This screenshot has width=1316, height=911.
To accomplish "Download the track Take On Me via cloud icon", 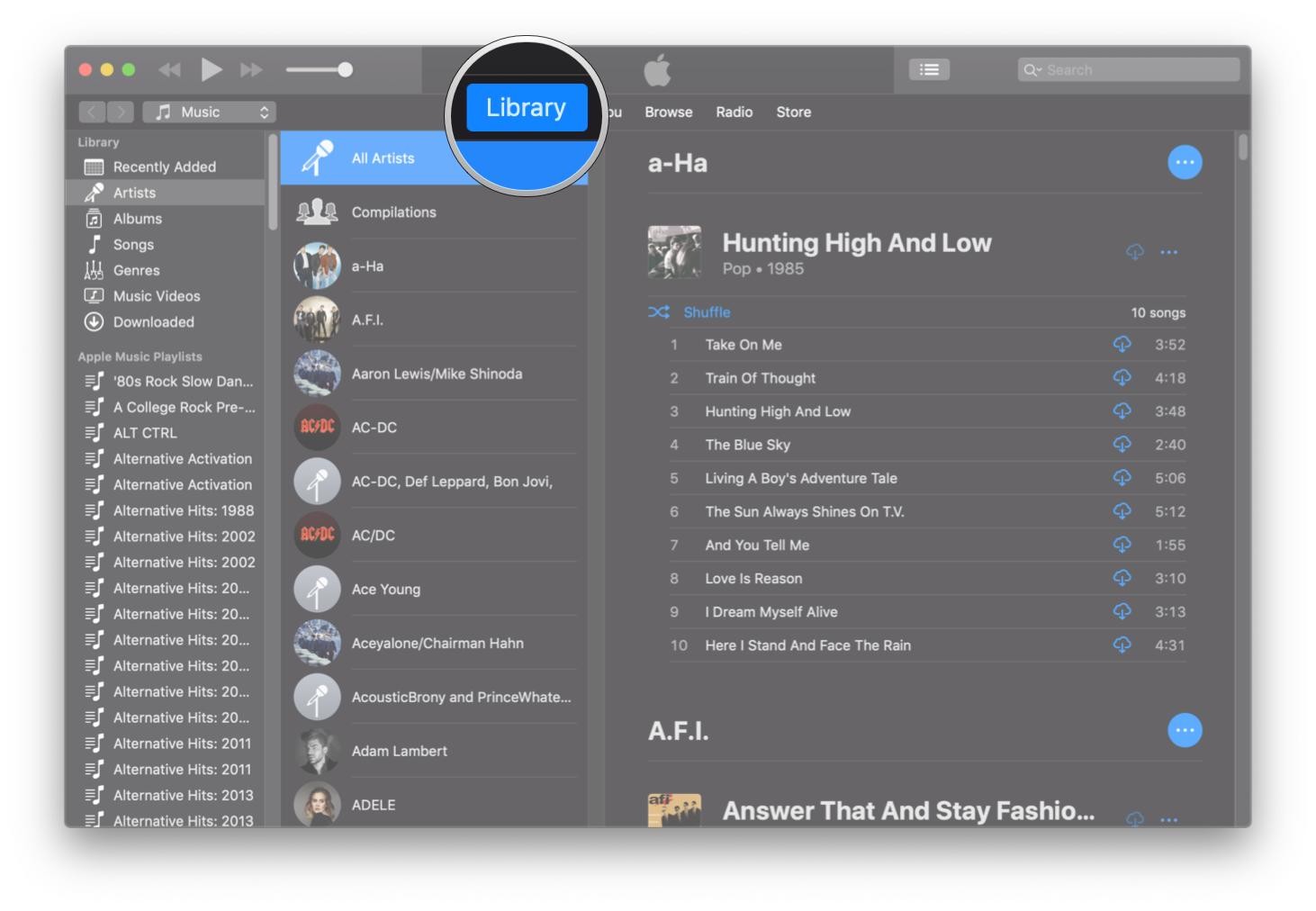I will coord(1122,345).
